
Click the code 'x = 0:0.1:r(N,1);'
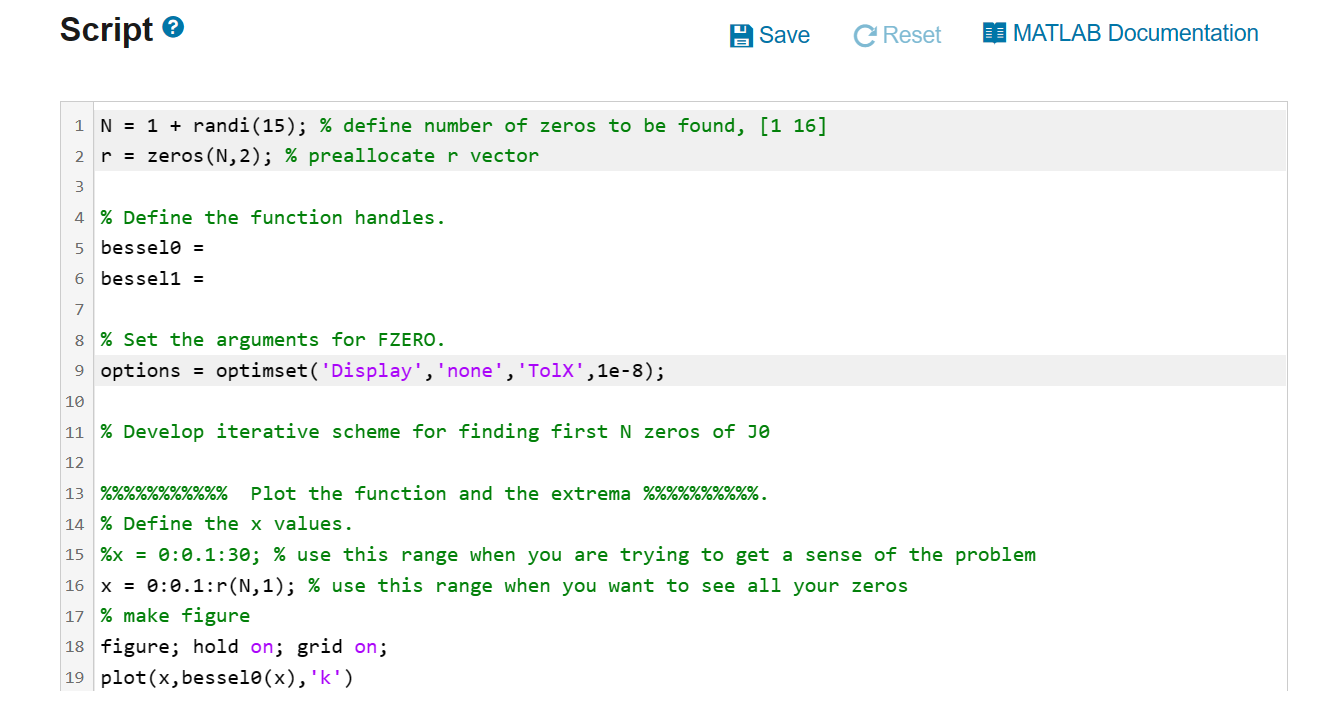198,586
